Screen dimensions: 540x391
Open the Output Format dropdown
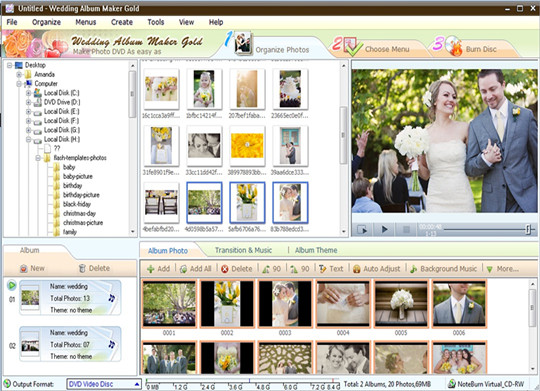(104, 384)
